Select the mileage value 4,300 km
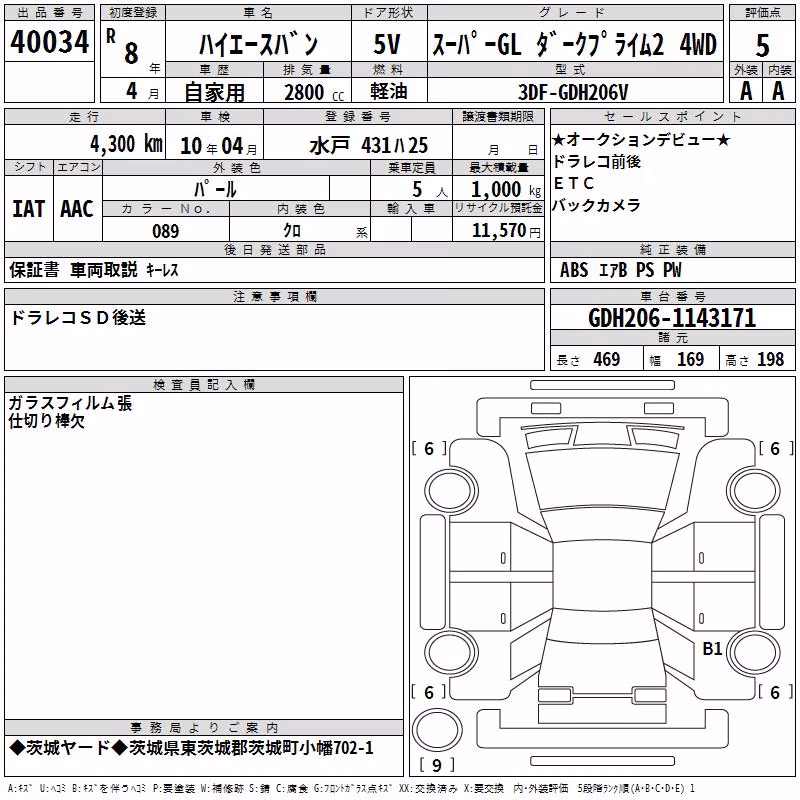The width and height of the screenshot is (800, 800). 126,144
